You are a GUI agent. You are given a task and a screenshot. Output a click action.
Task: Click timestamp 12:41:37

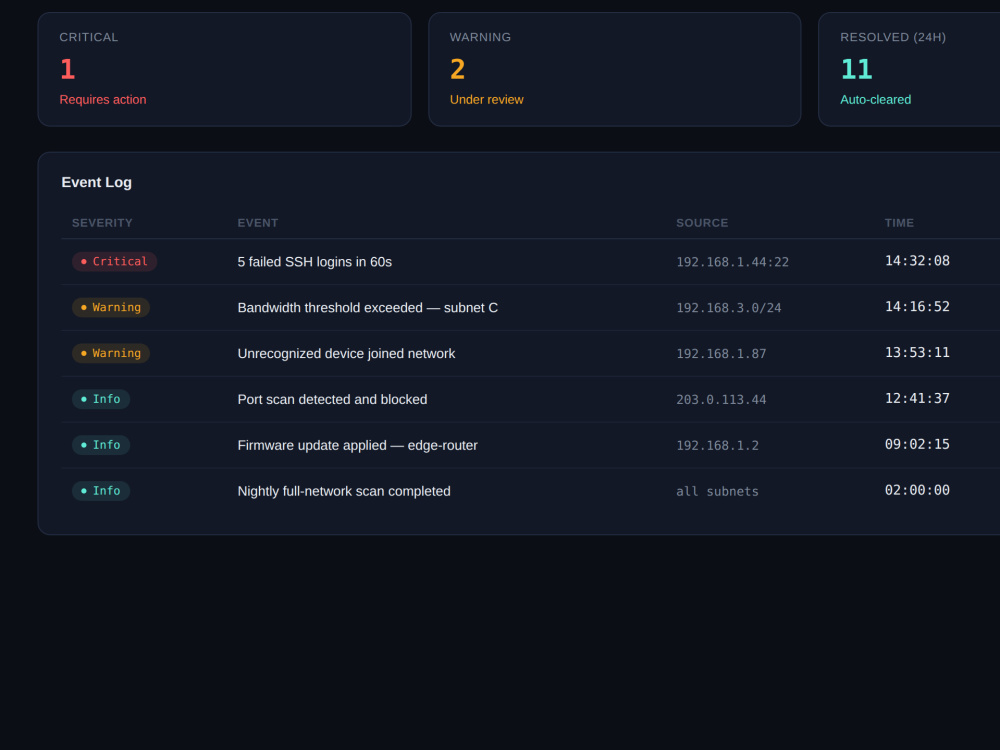[x=917, y=399]
